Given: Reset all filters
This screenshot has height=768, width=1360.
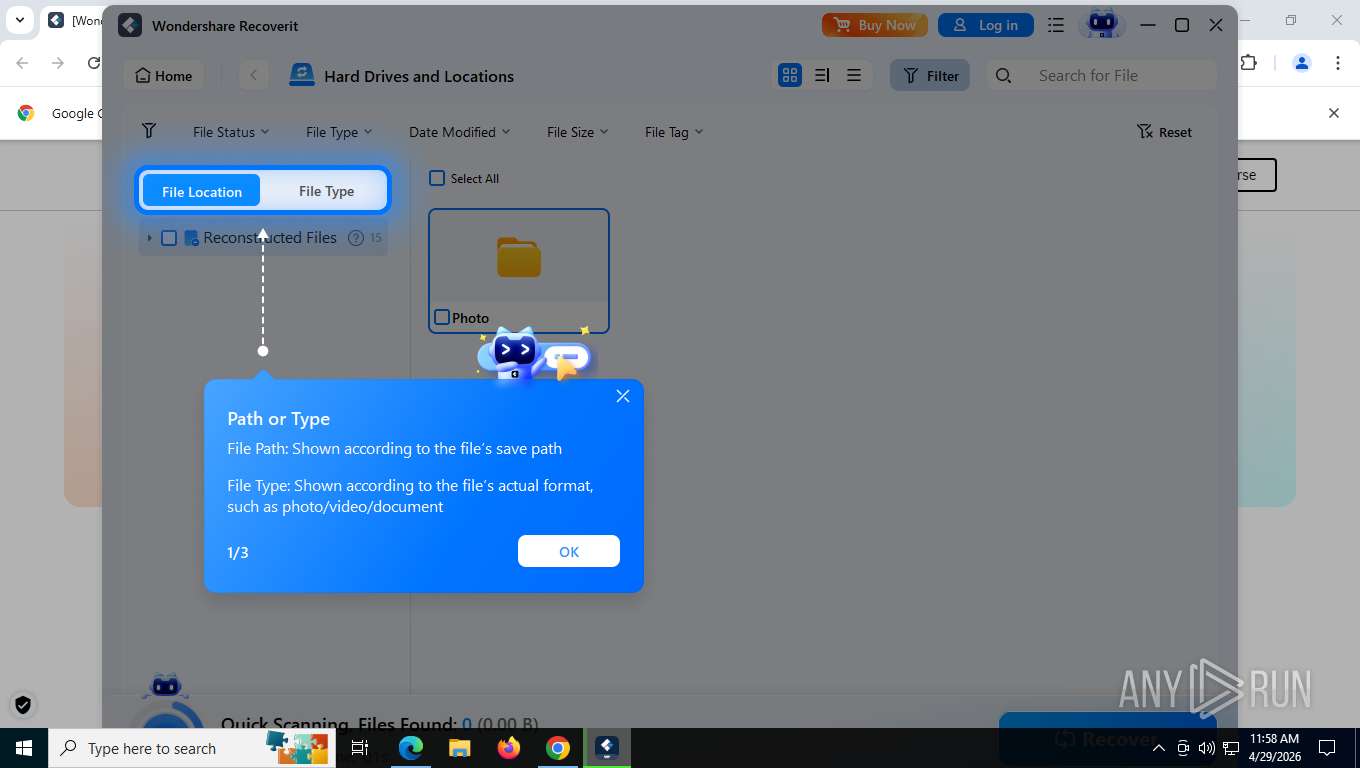Looking at the screenshot, I should 1164,132.
